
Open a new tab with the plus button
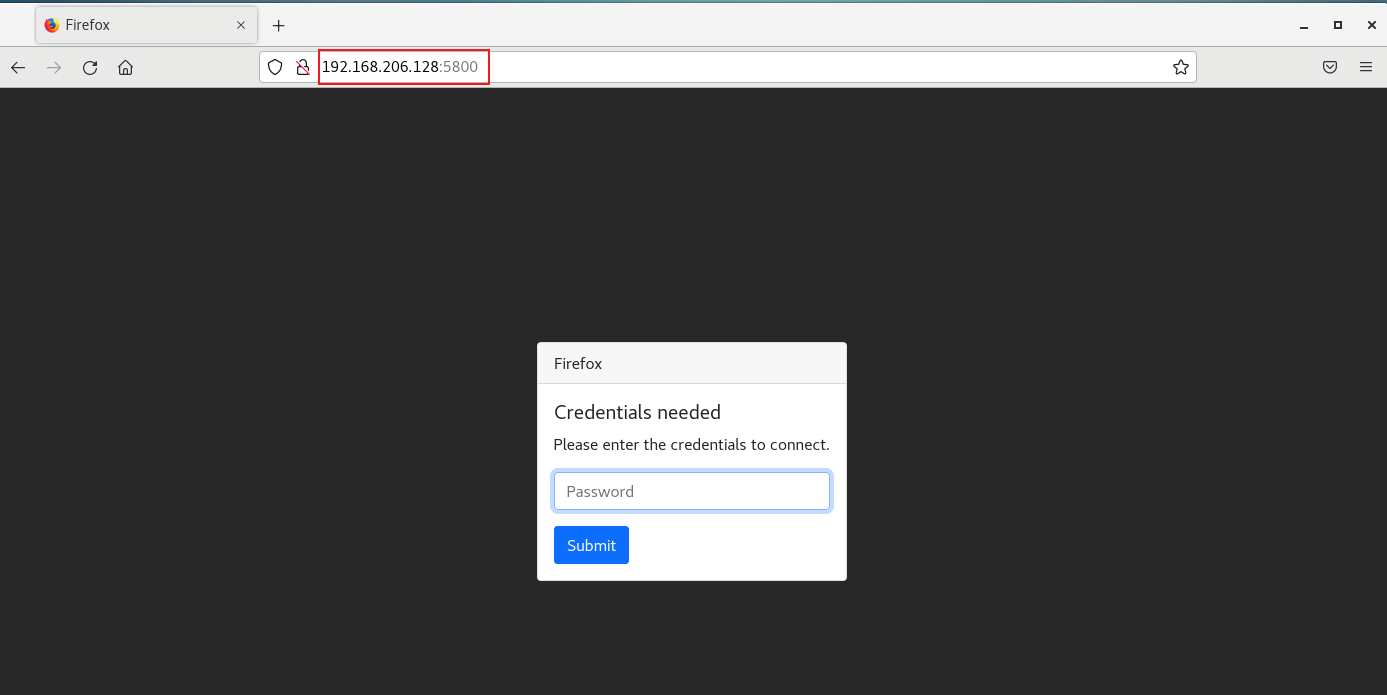279,25
